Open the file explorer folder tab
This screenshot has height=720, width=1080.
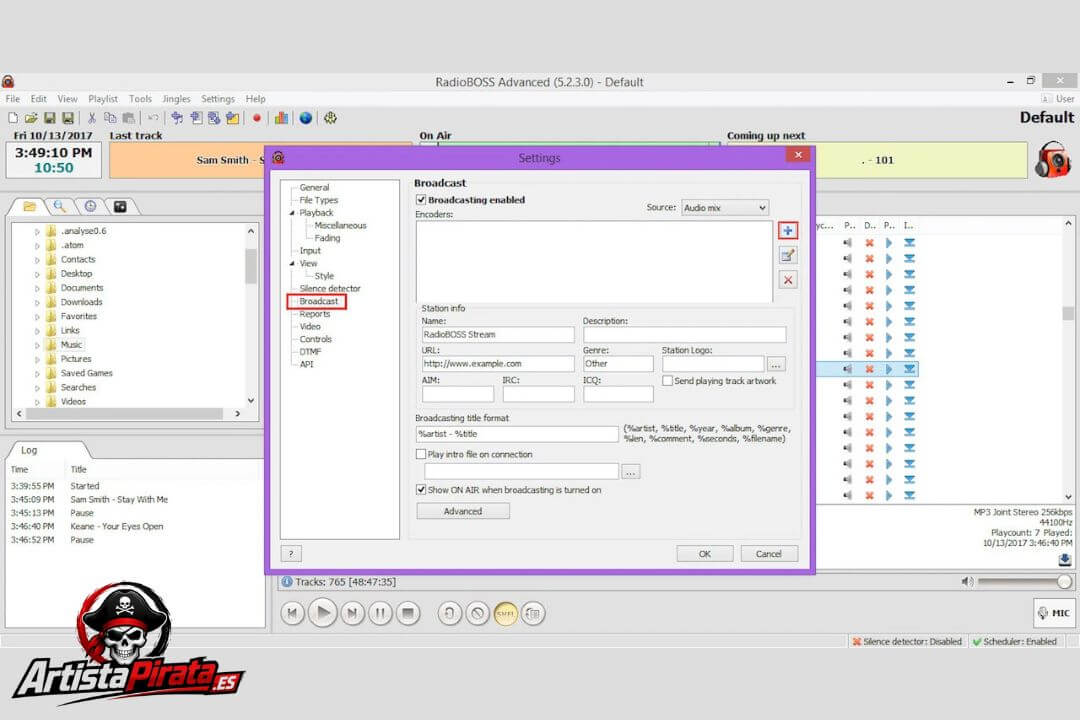click(x=30, y=206)
